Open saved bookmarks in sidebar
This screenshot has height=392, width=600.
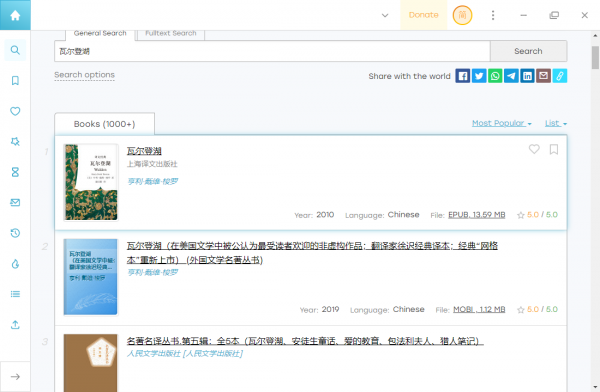(15, 80)
